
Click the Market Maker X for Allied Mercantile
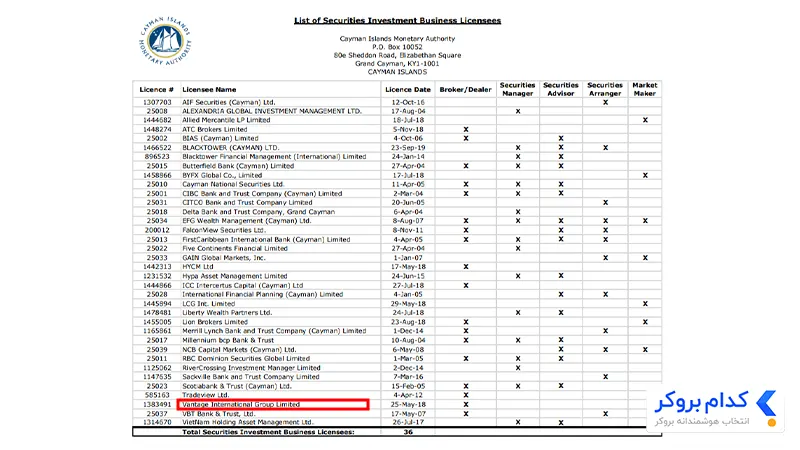[645, 120]
